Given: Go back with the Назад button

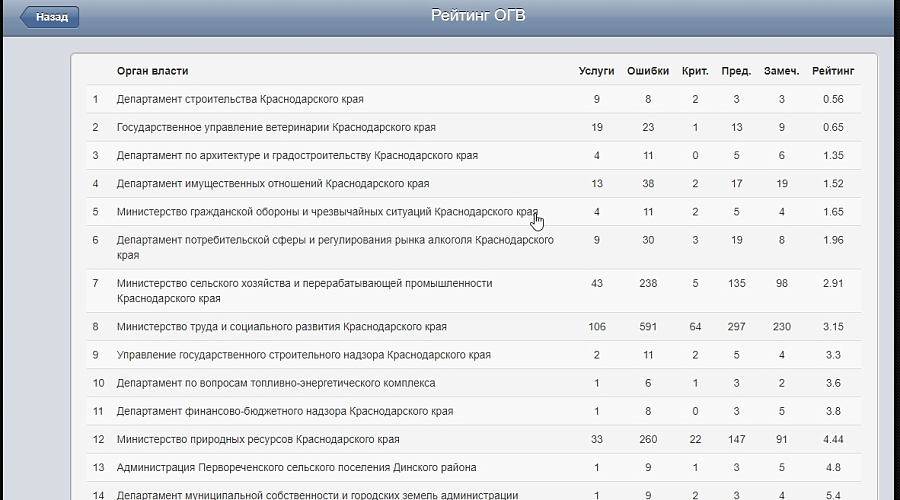Looking at the screenshot, I should [50, 17].
